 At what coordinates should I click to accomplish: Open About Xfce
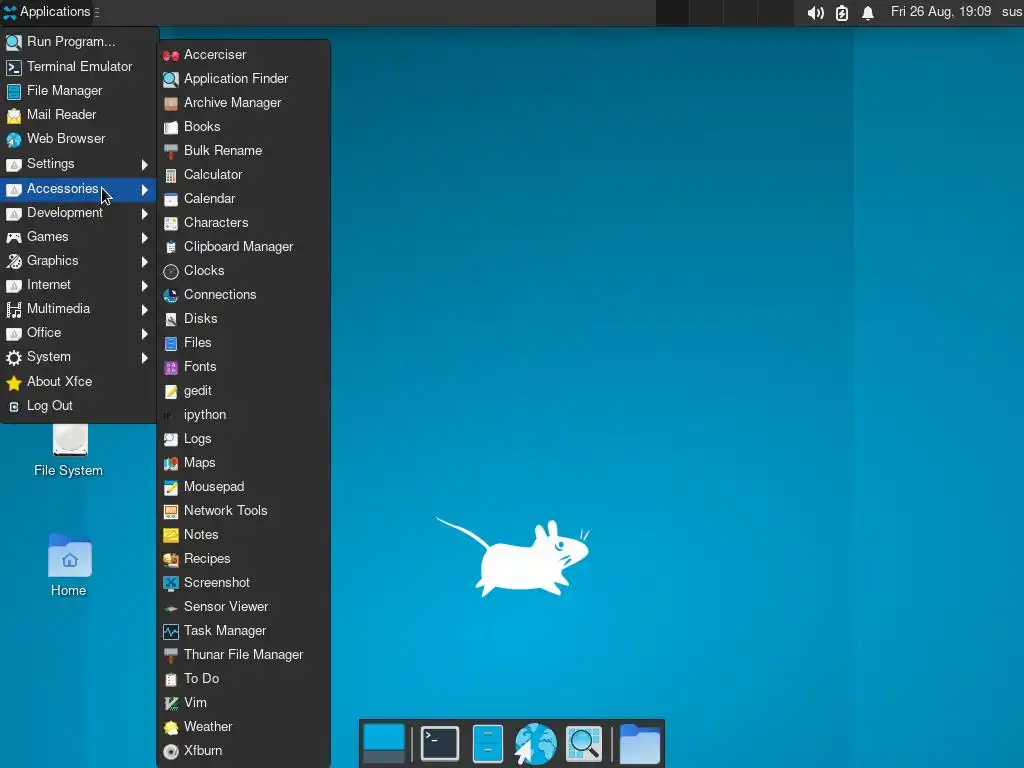pos(78,382)
